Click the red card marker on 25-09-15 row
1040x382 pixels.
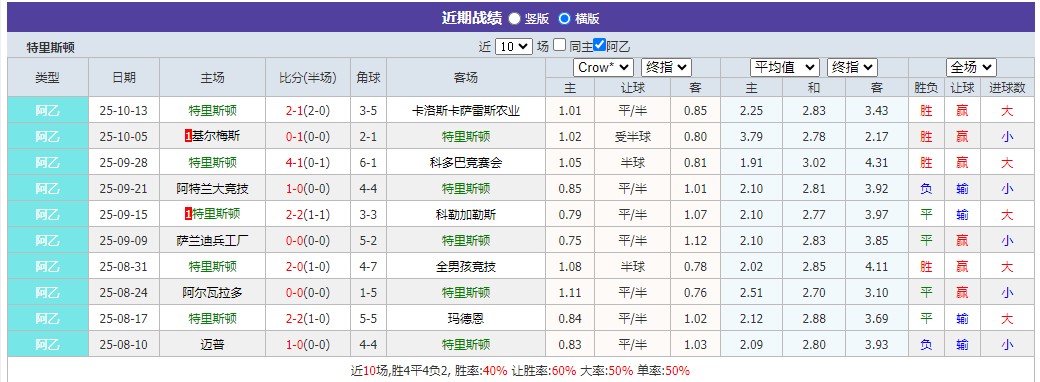pos(188,214)
